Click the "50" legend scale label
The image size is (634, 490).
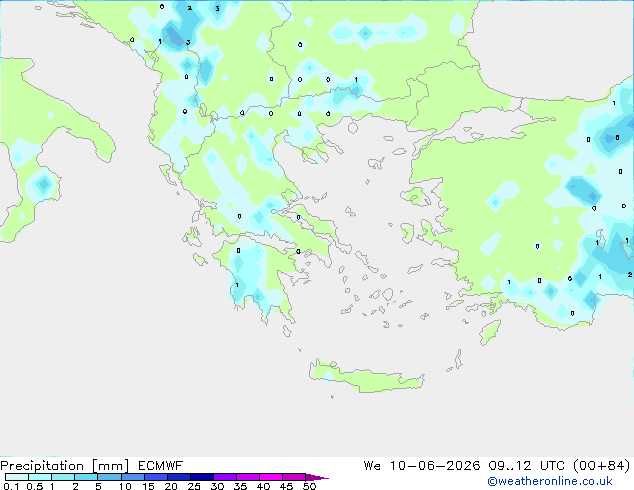click(x=309, y=486)
